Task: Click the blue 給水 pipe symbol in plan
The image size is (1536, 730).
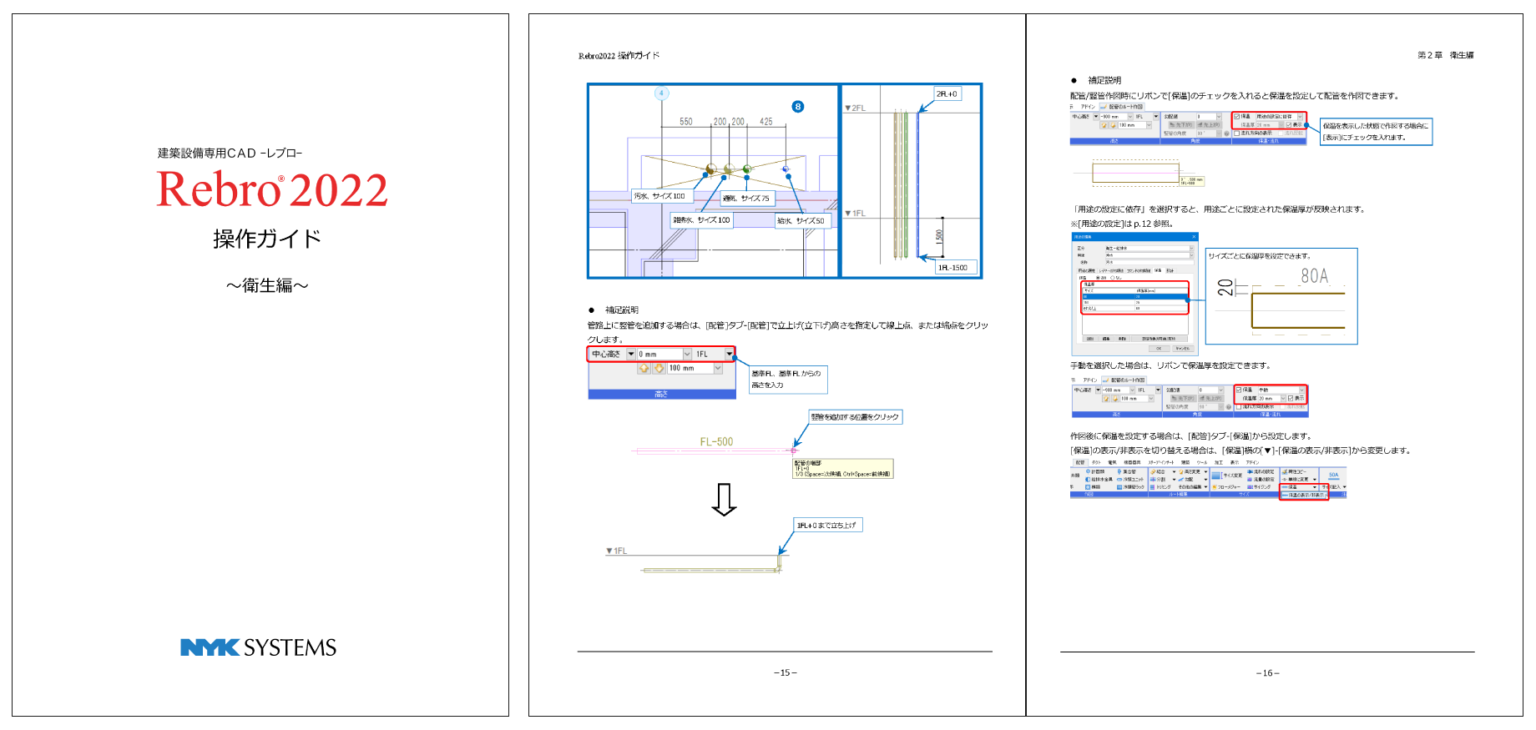Action: tap(786, 169)
